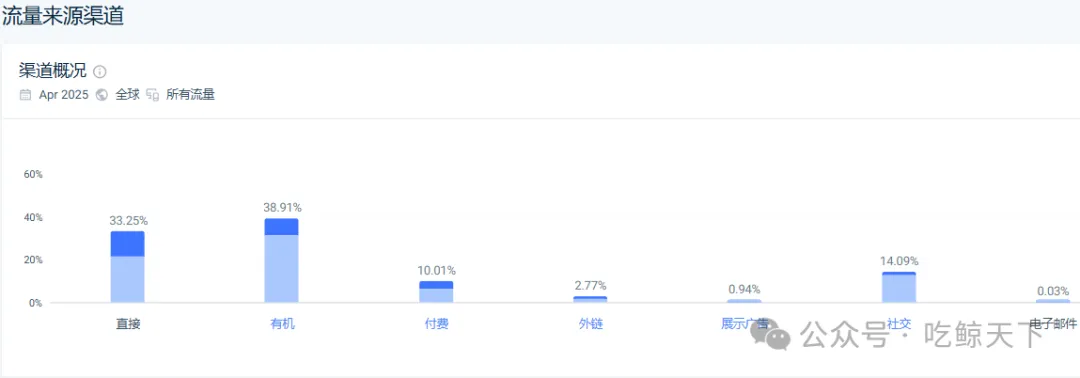
Task: Open the 付费 channel link
Action: 437,323
